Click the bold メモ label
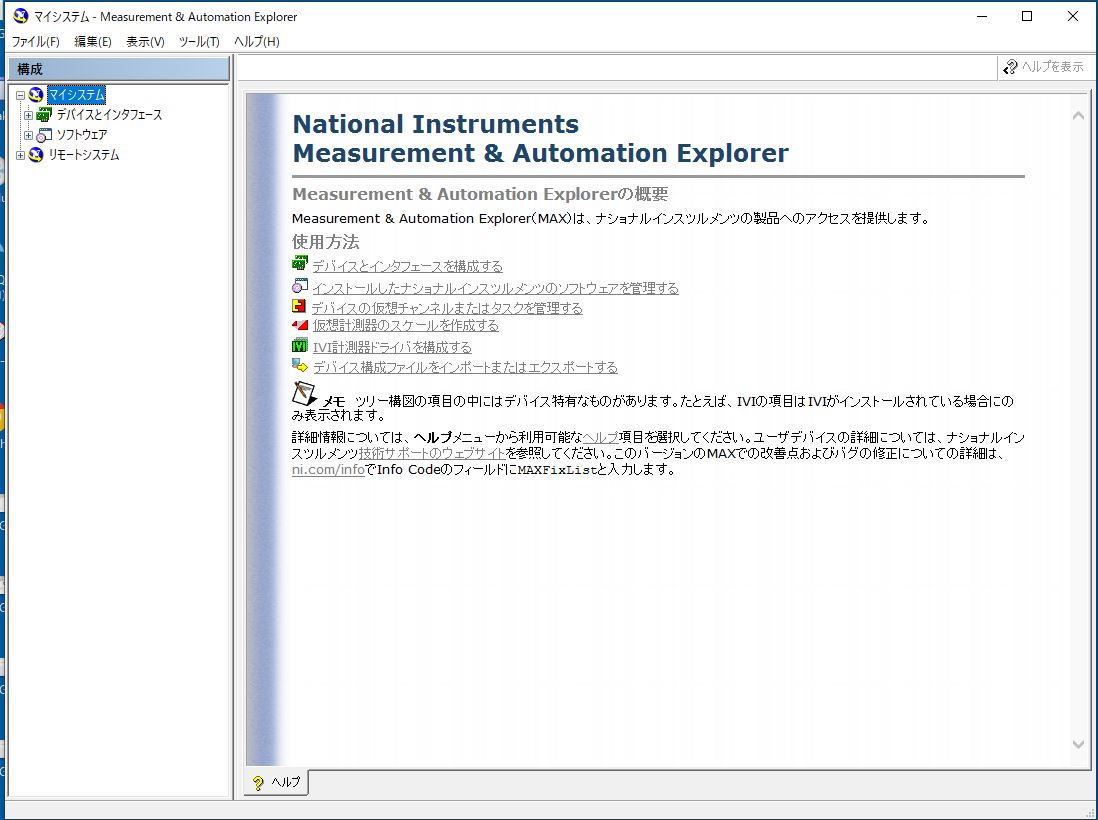This screenshot has width=1098, height=820. click(333, 402)
